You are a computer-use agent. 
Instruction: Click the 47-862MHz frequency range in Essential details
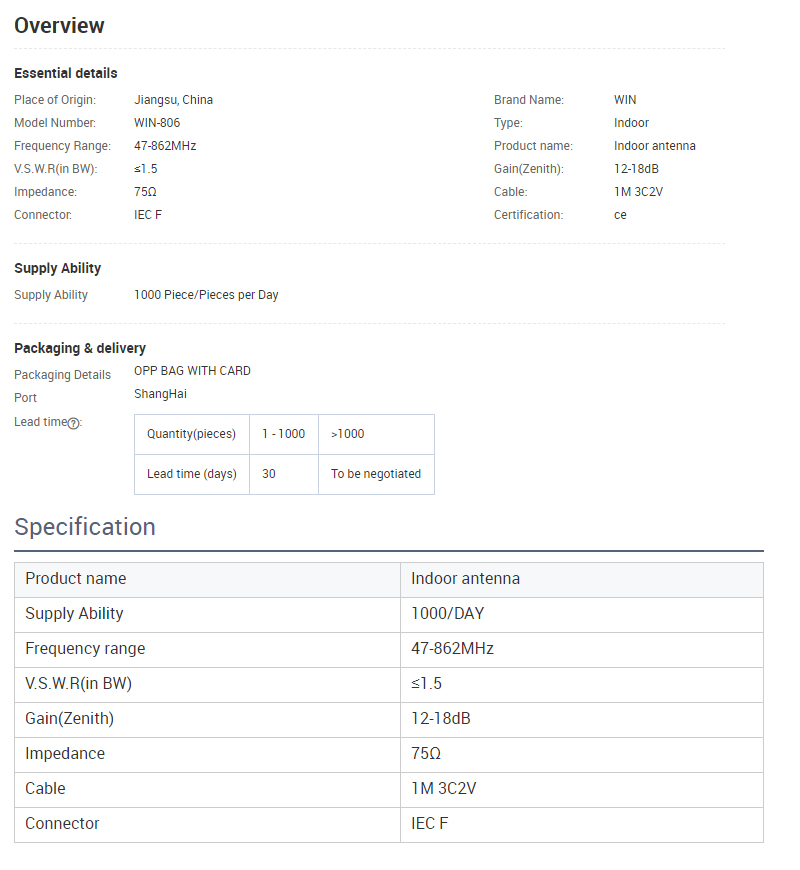tap(165, 146)
